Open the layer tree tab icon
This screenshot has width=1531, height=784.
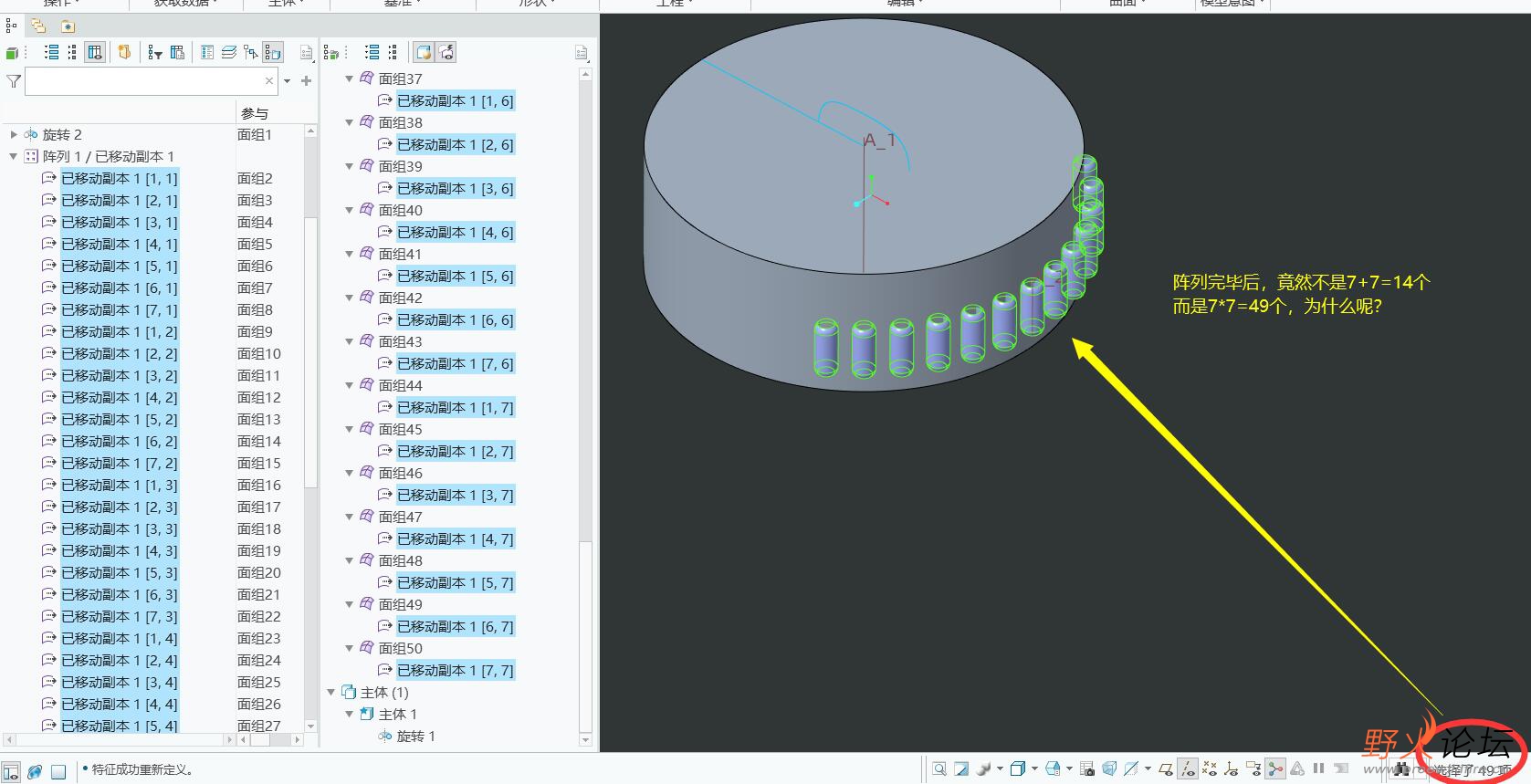point(38,26)
